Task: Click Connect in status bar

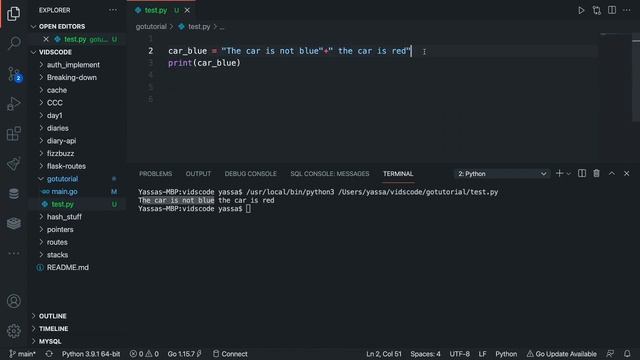Action: [x=231, y=354]
